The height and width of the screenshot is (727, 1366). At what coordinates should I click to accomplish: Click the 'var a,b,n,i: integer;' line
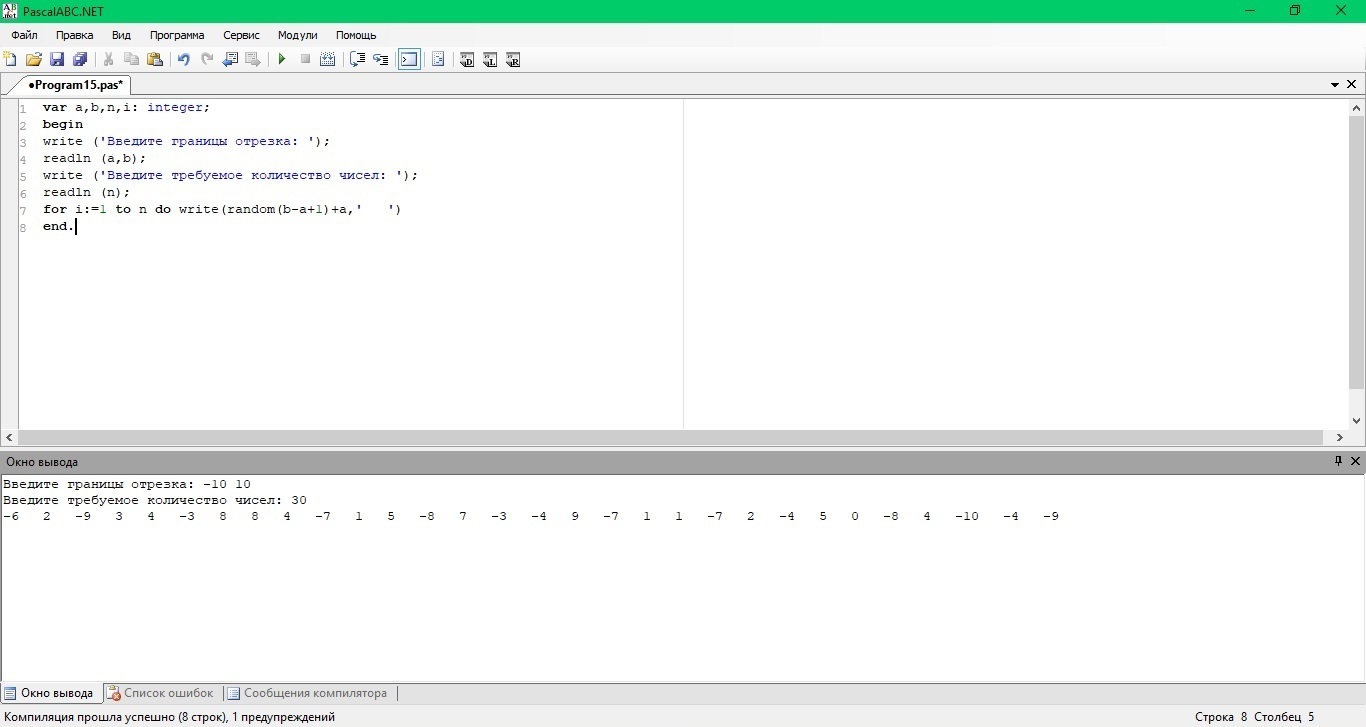[126, 107]
